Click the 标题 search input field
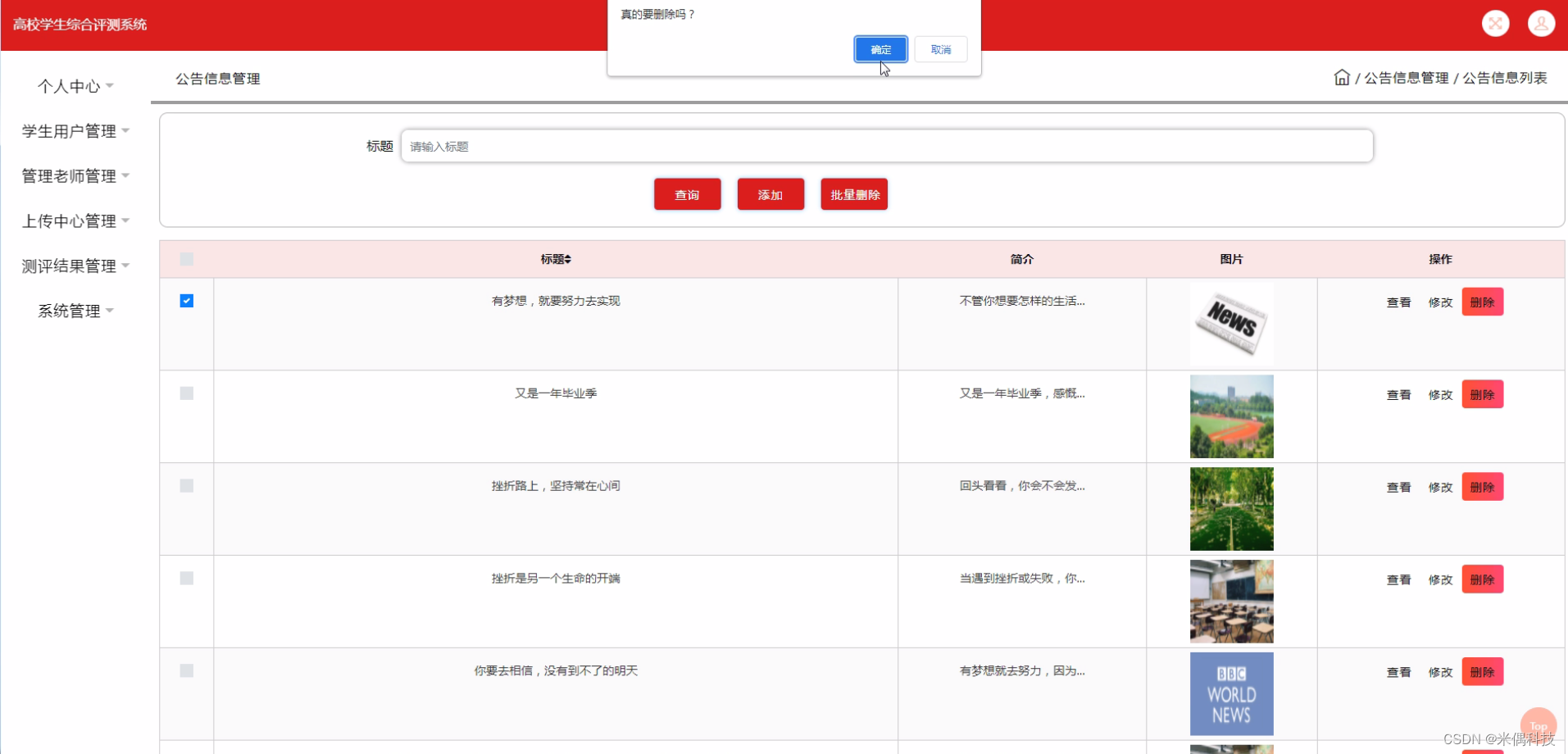 click(x=887, y=146)
